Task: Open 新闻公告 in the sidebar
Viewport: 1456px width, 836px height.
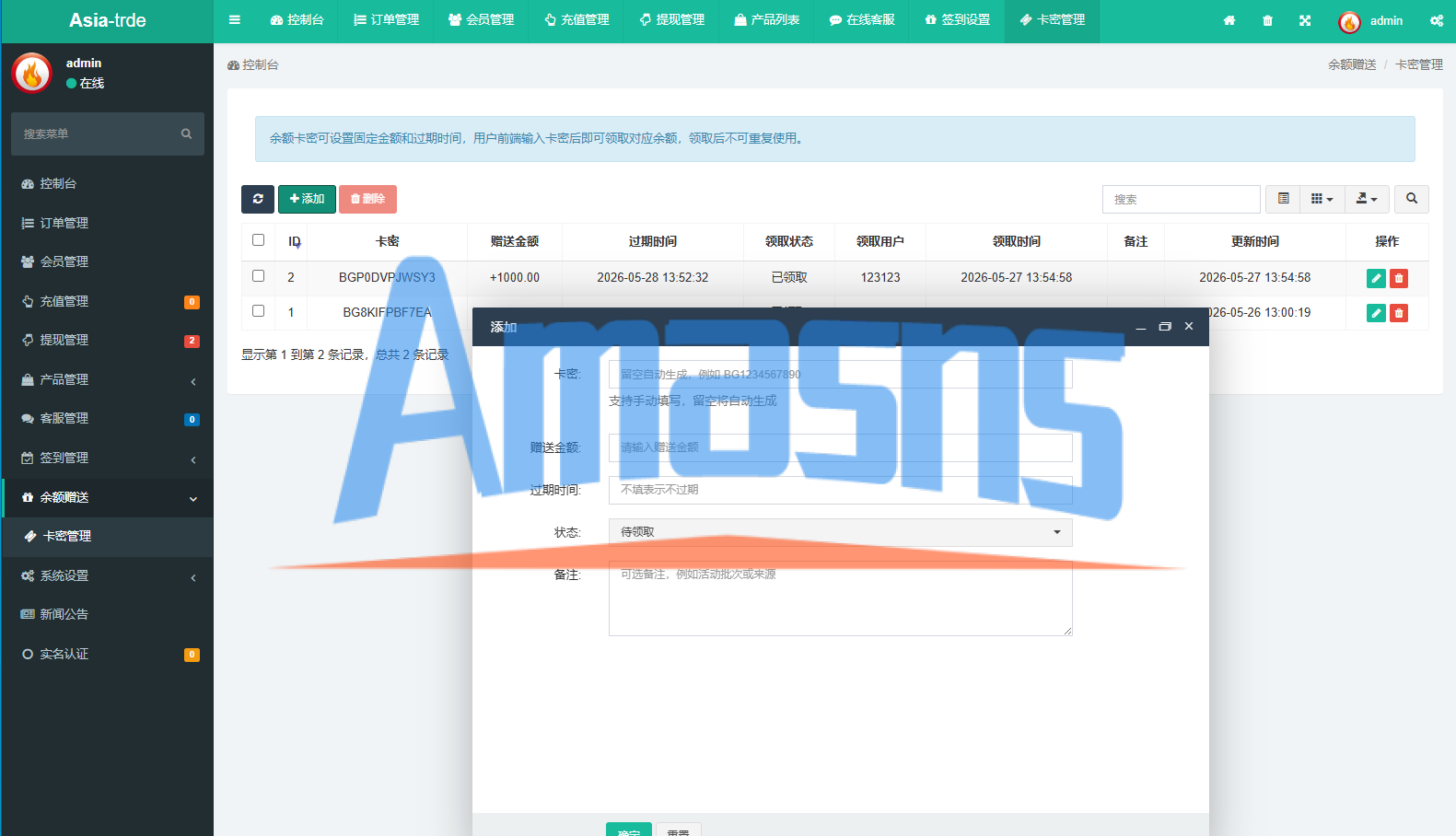Action: pos(108,614)
